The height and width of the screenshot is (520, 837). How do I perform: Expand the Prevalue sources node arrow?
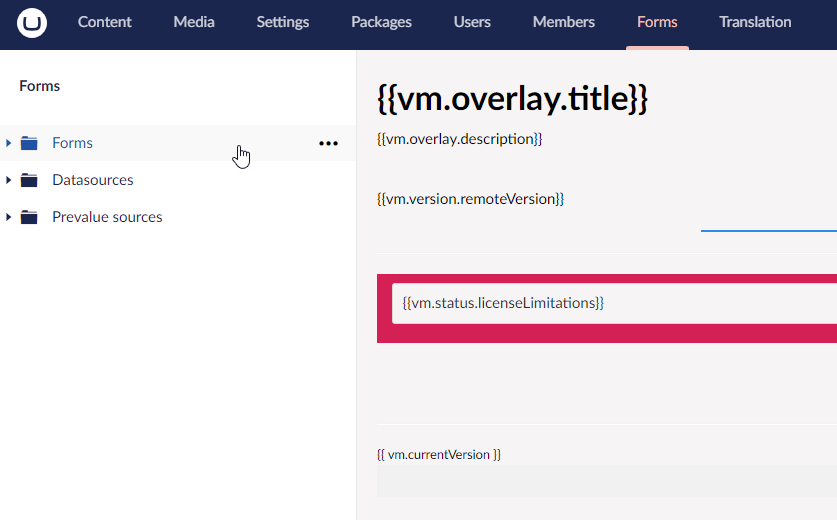tap(9, 217)
